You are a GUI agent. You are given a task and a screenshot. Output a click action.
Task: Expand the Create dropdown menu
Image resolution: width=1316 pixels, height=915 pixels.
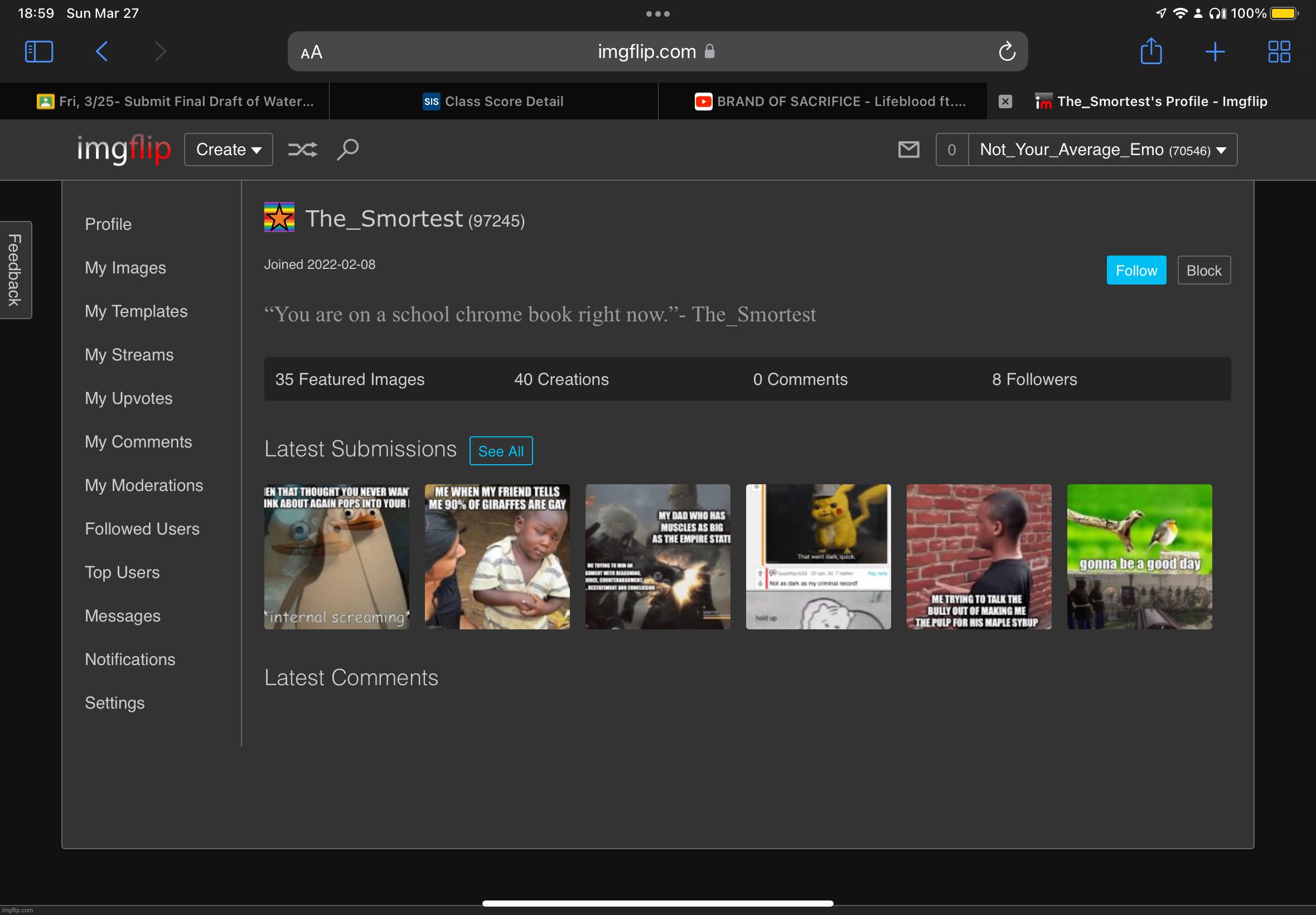pyautogui.click(x=228, y=150)
